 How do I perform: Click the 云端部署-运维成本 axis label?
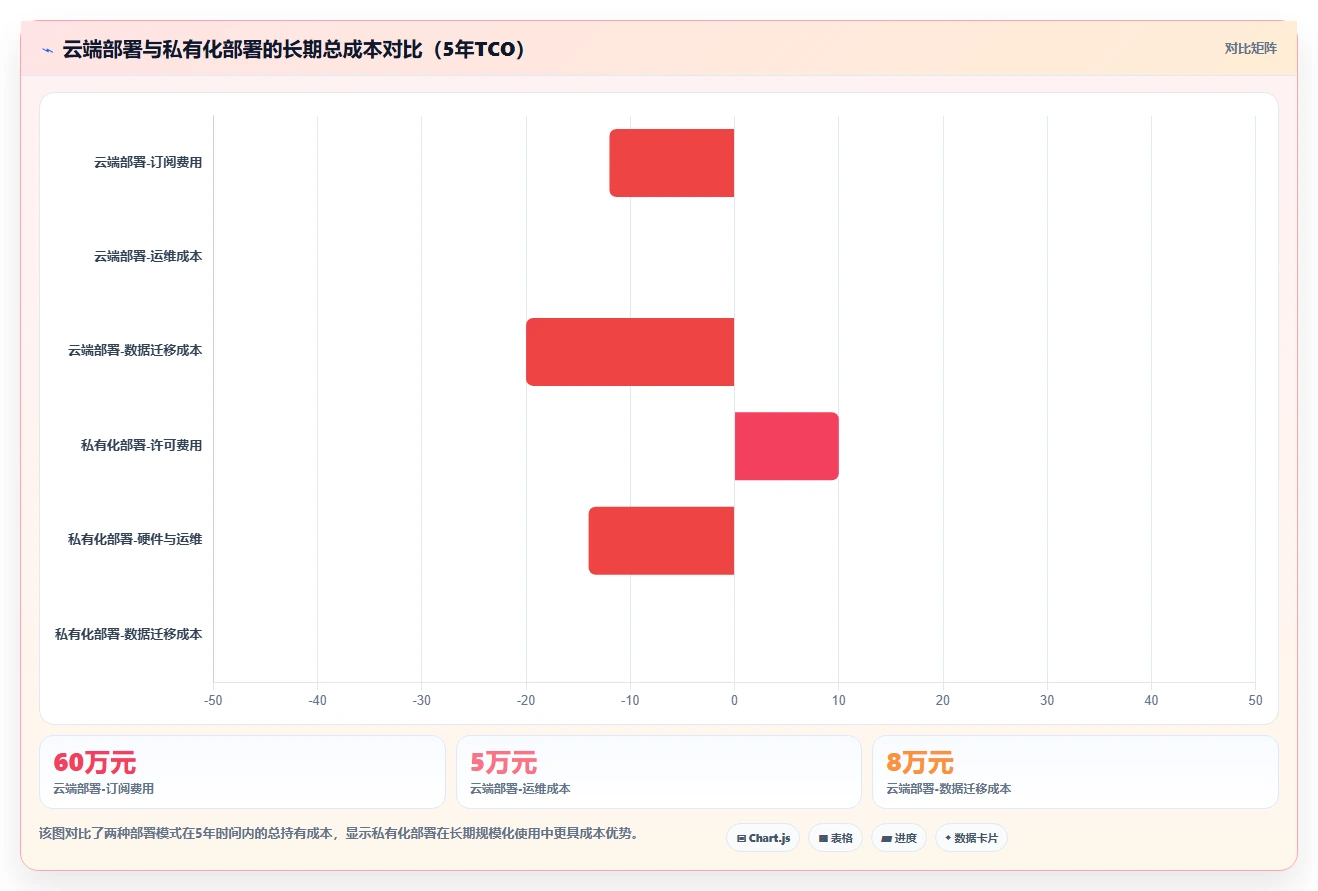point(148,256)
